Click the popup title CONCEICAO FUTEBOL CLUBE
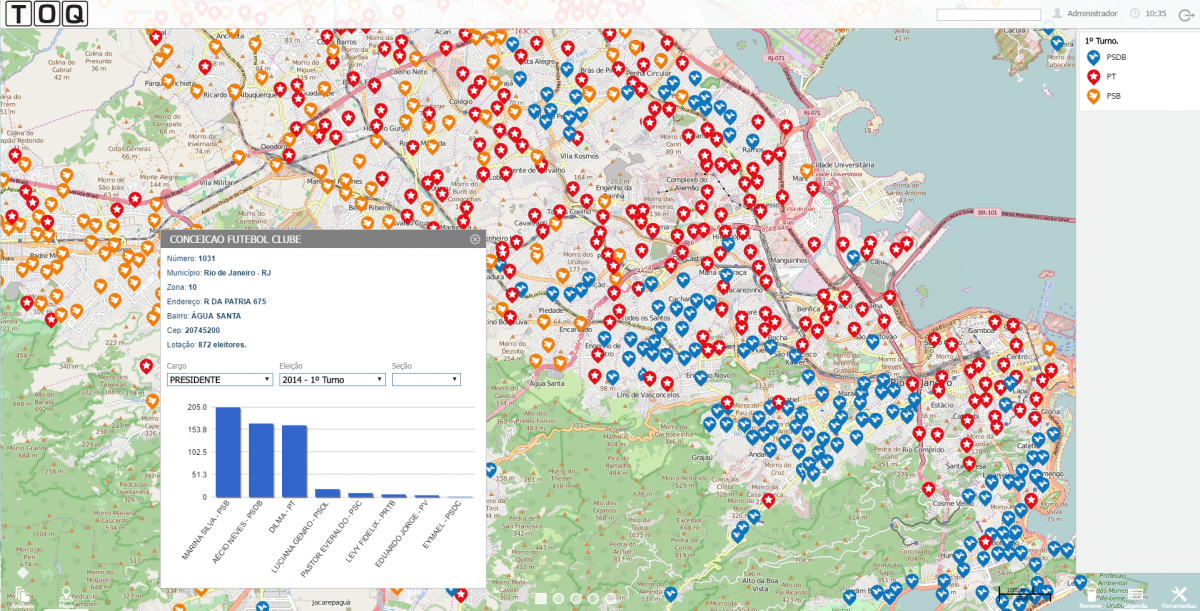 (x=236, y=240)
